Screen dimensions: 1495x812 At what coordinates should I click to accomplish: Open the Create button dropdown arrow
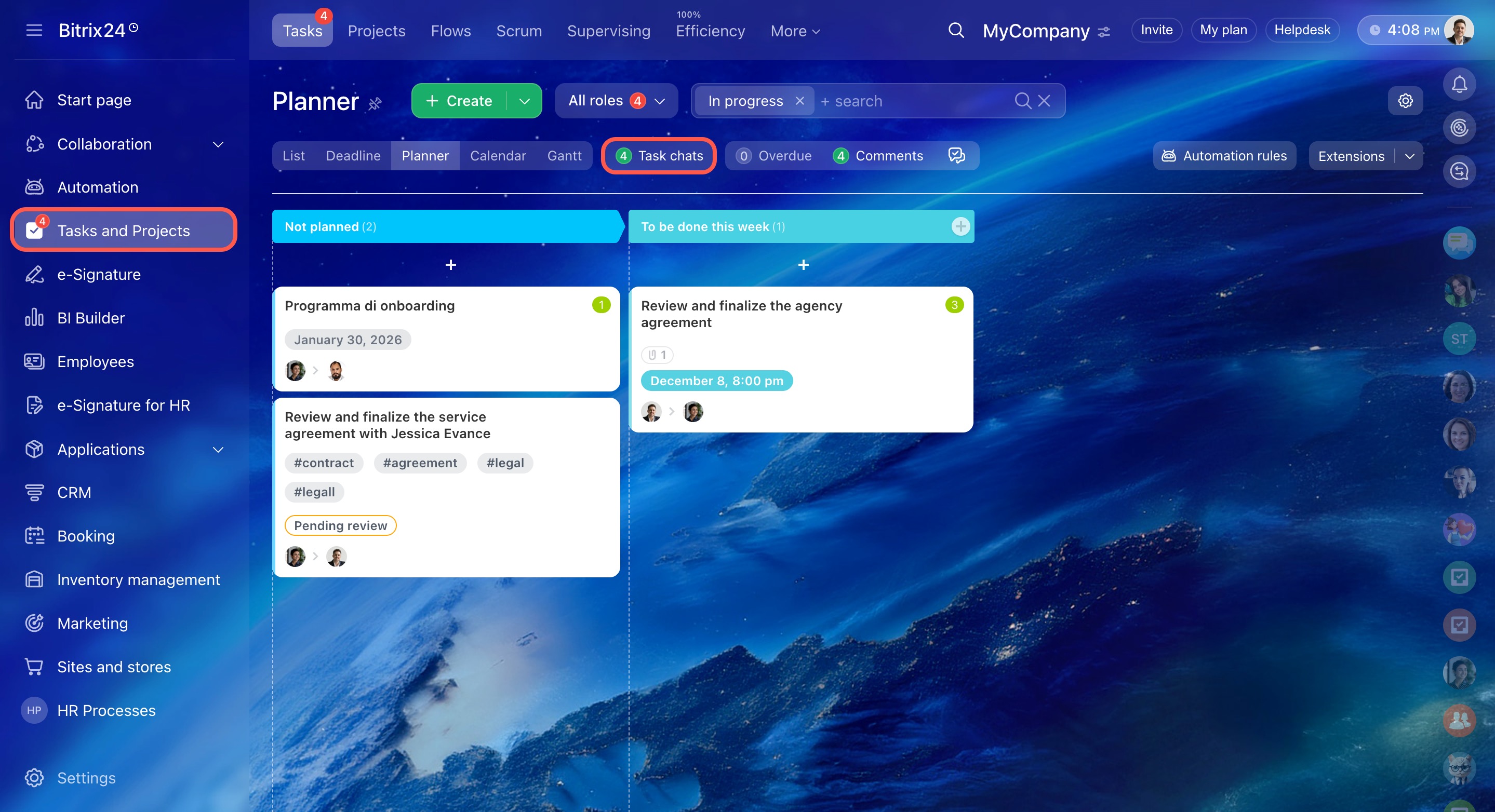tap(524, 101)
